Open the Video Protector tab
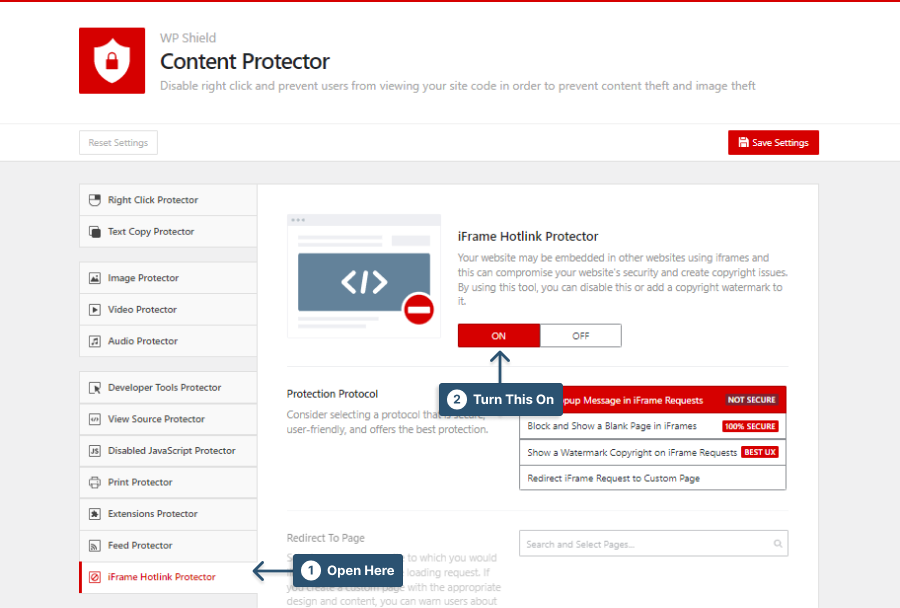This screenshot has height=608, width=900. click(x=168, y=309)
